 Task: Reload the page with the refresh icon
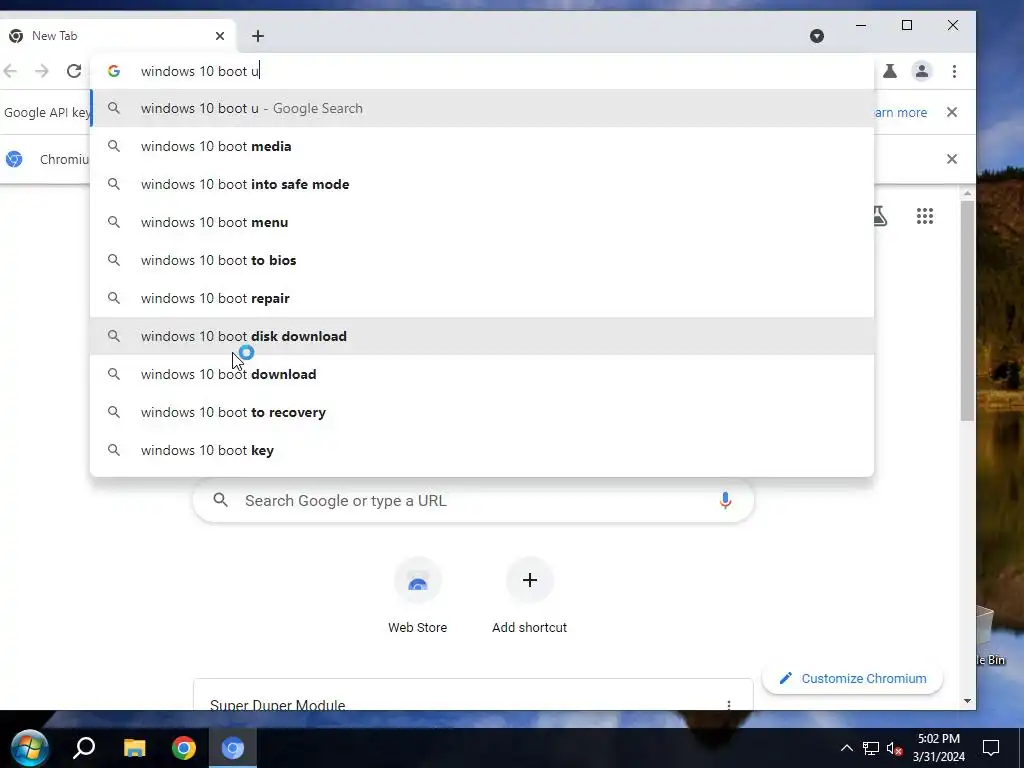tap(74, 71)
